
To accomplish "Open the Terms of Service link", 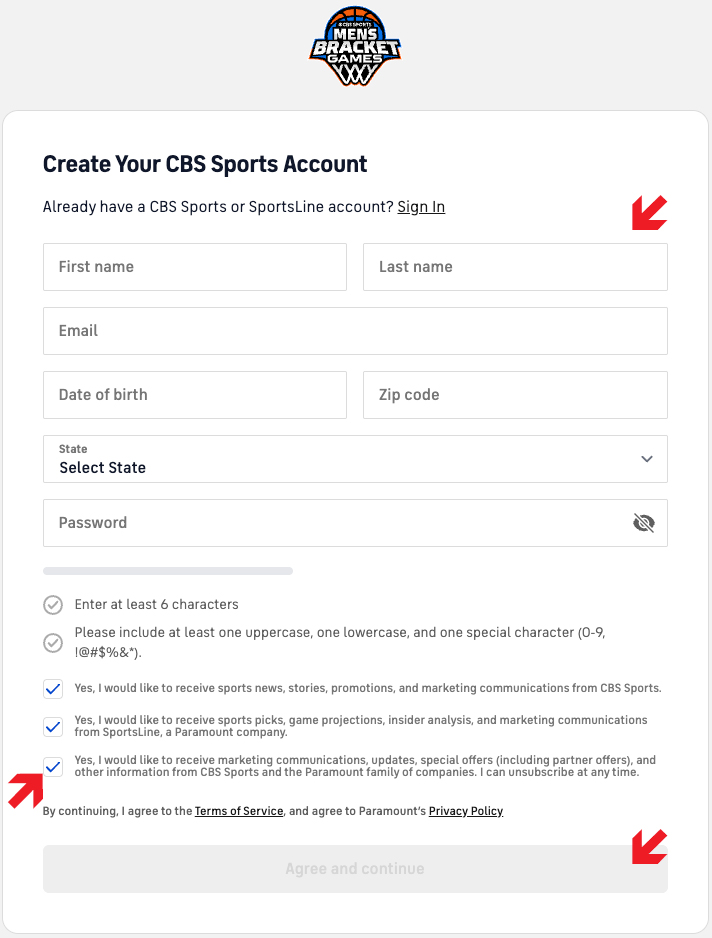I will (239, 812).
